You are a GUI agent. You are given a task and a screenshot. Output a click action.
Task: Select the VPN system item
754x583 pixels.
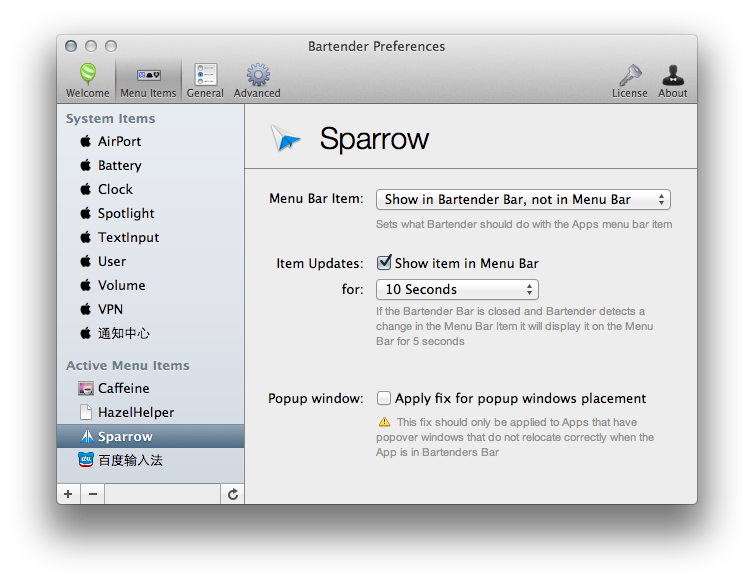pyautogui.click(x=110, y=309)
